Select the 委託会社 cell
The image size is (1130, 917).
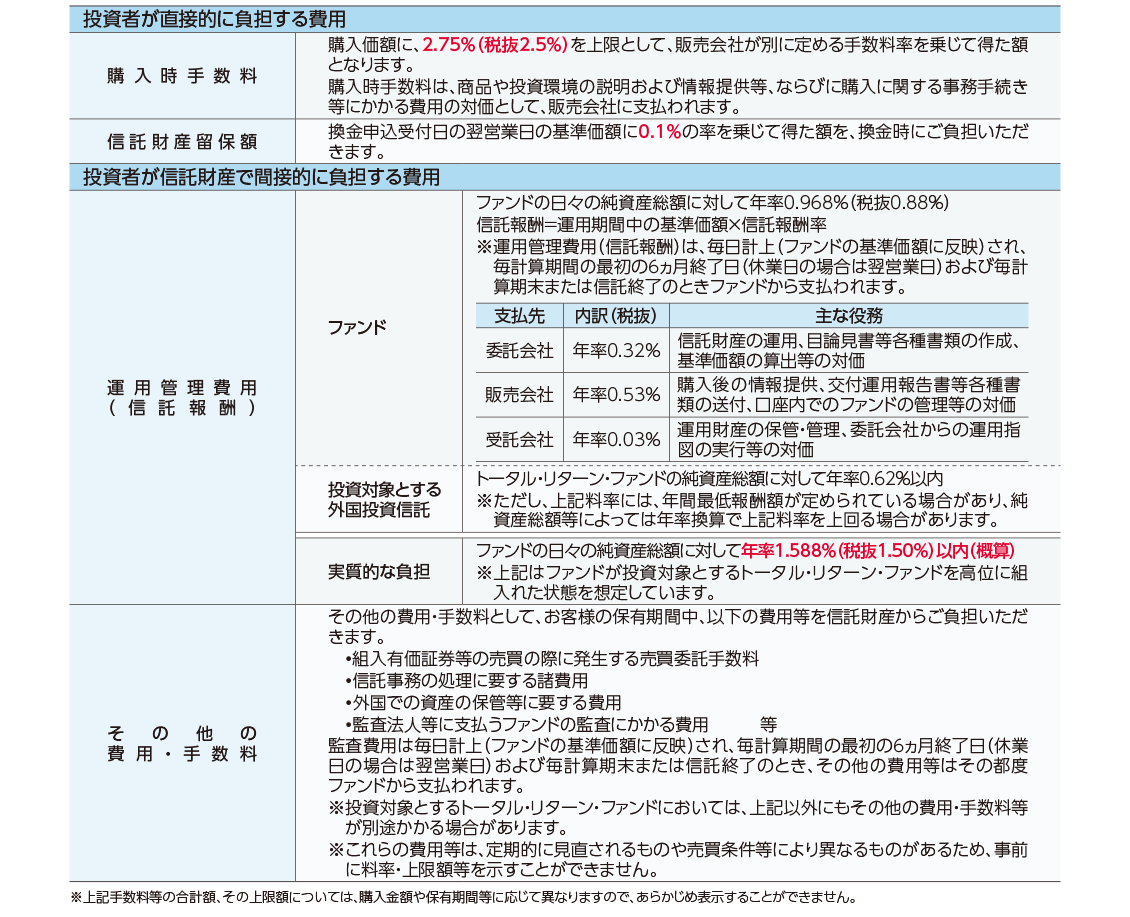point(519,351)
